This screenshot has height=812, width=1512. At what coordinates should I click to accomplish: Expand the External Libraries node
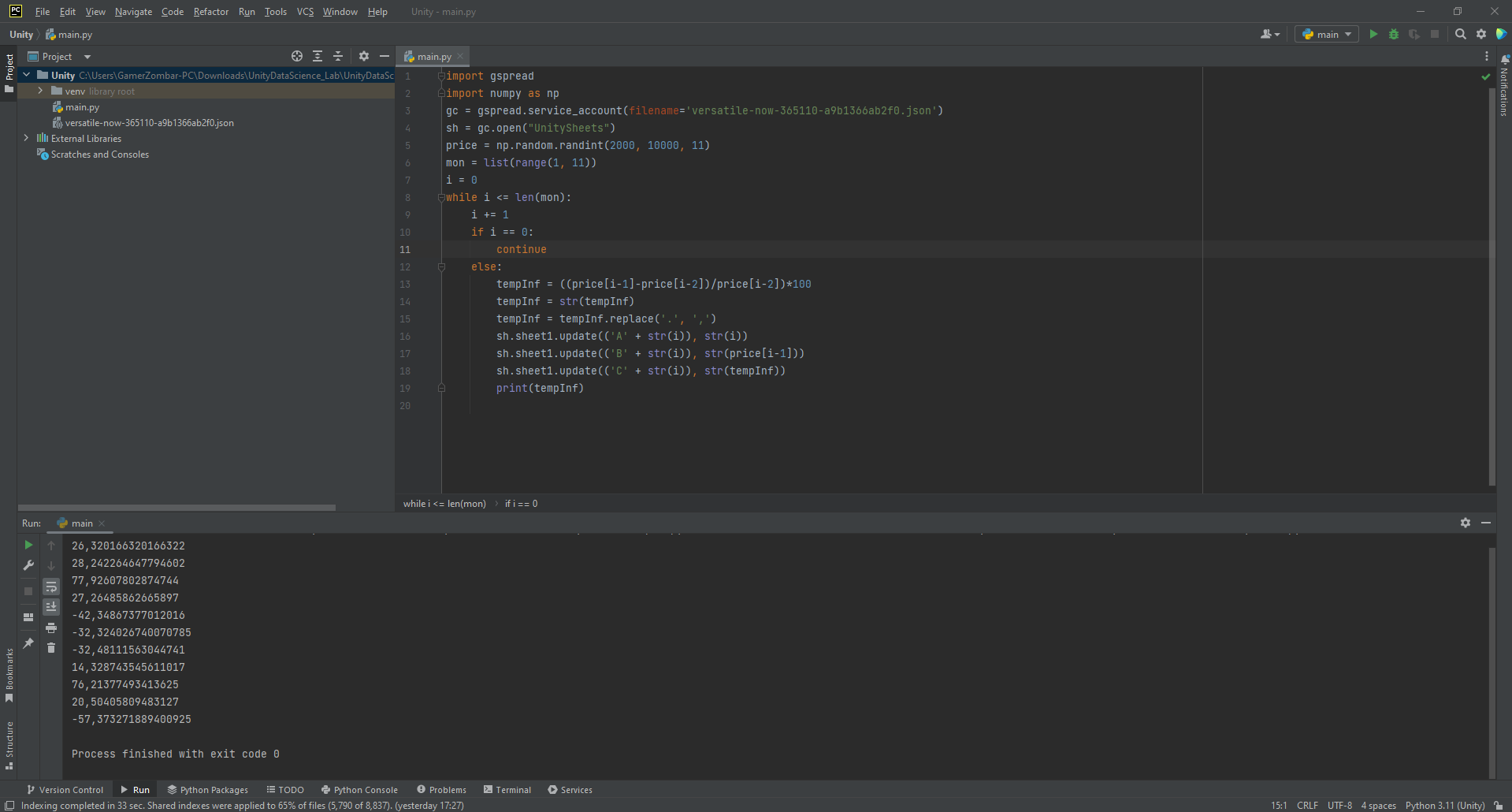point(26,138)
